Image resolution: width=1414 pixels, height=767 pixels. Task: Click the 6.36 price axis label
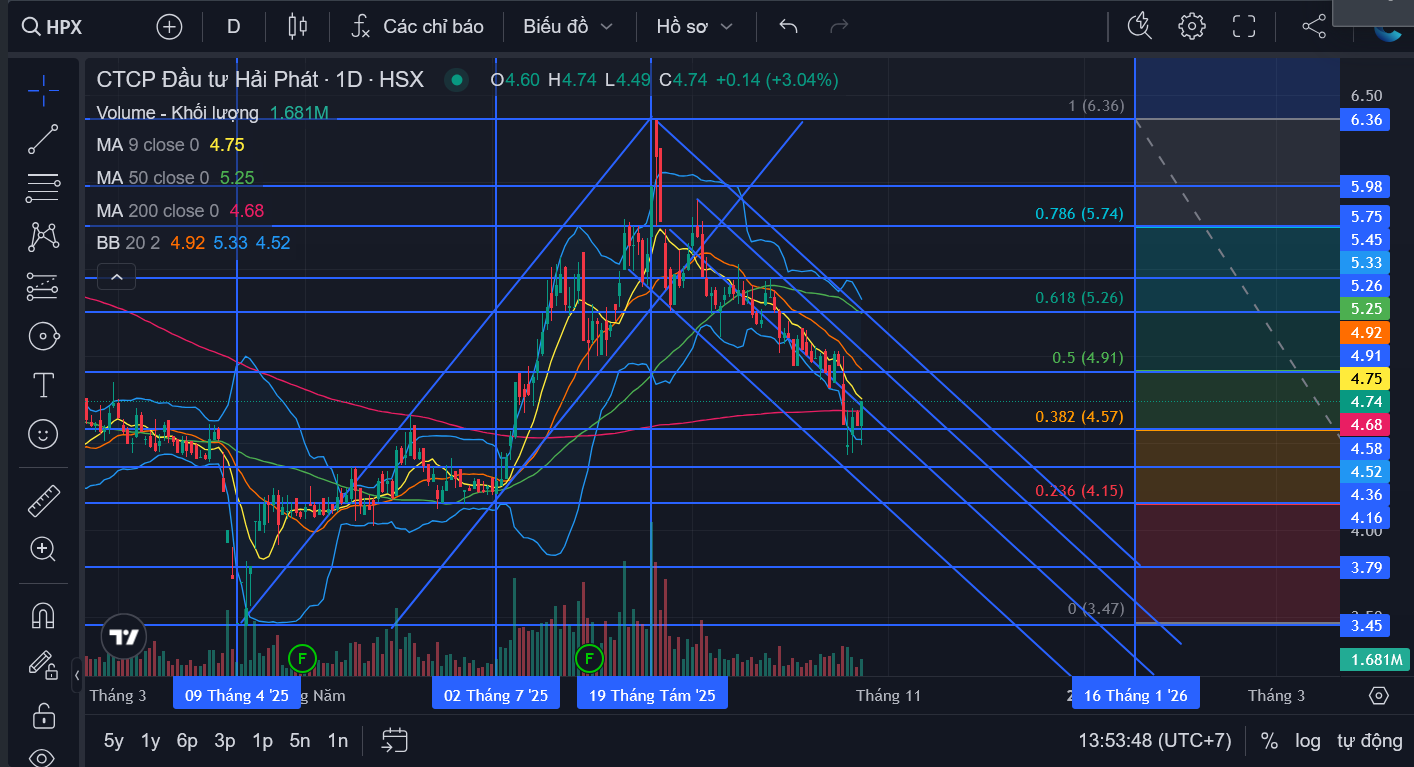click(1366, 120)
